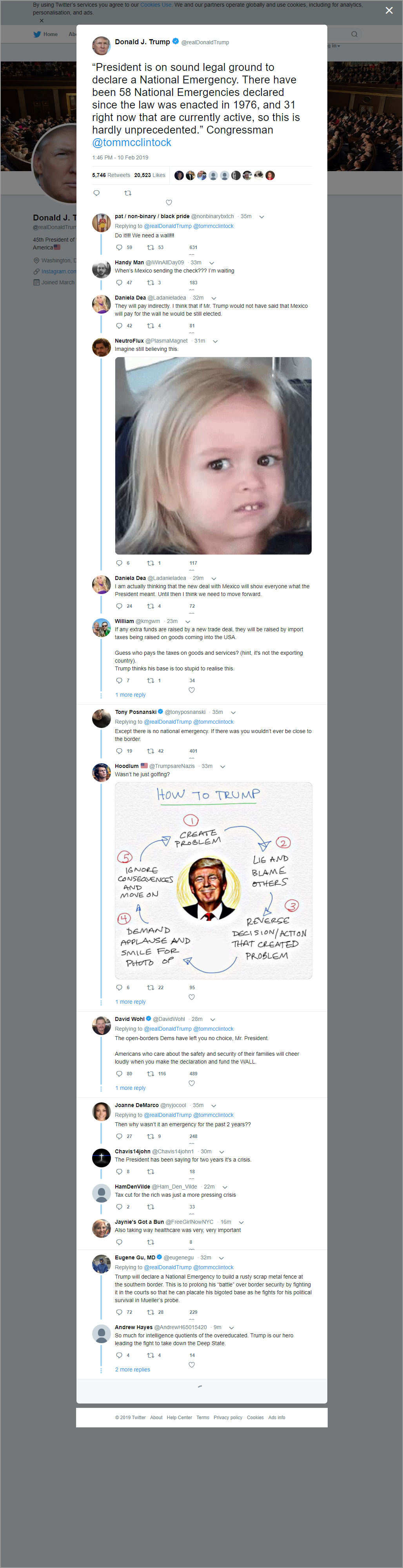Click the retweet icon under Trump's main tweet
Viewport: 403px width, 1568px height.
pyautogui.click(x=127, y=193)
